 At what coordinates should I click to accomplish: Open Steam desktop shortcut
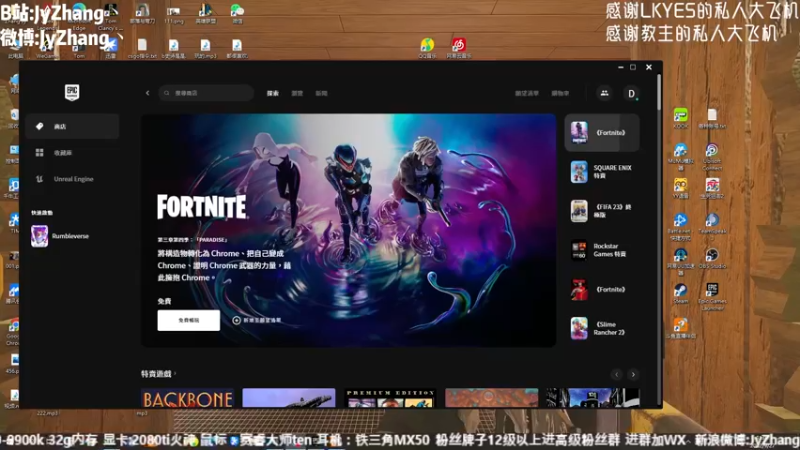[681, 293]
